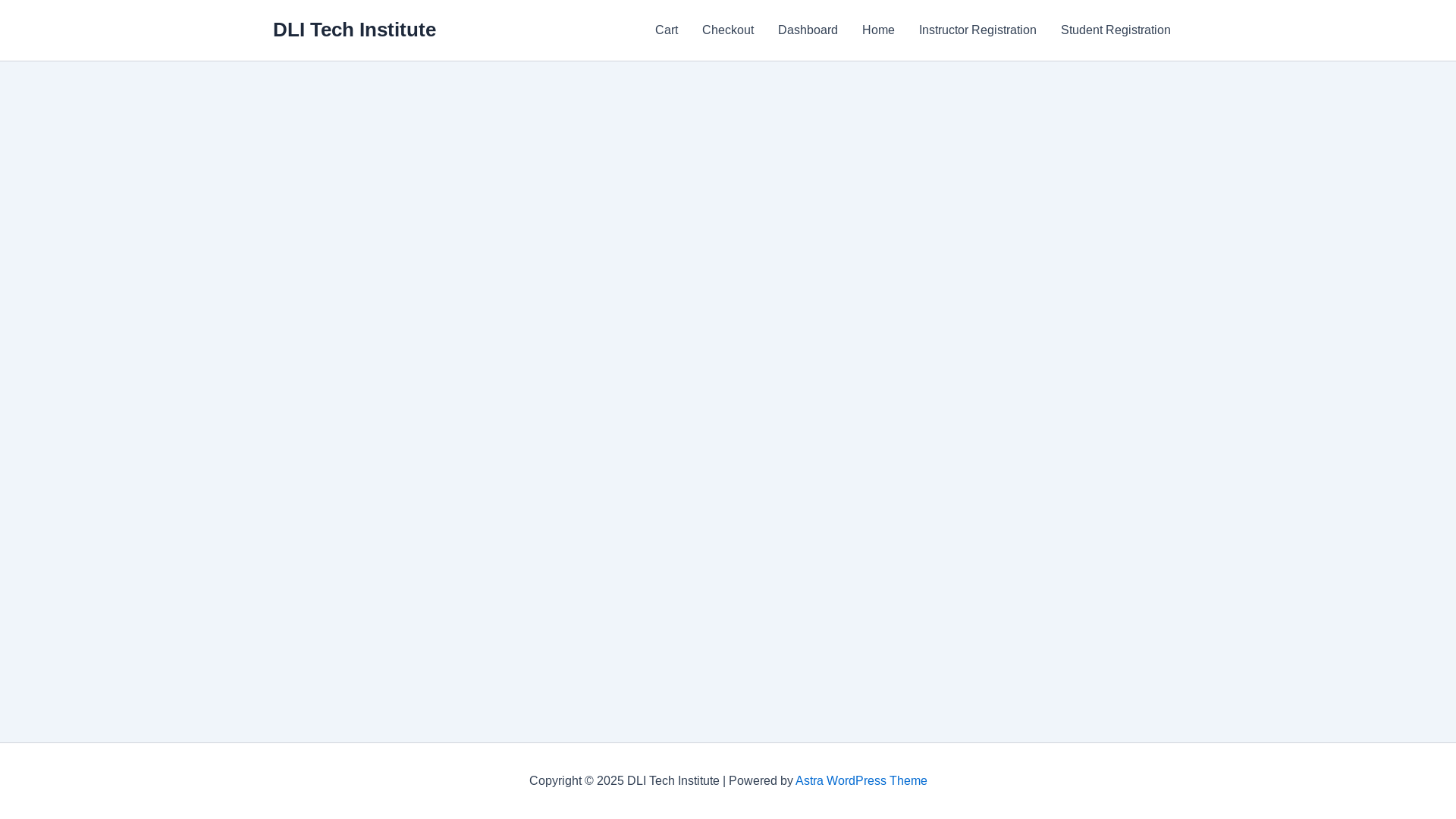Open Instructor Registration page
The width and height of the screenshot is (1456, 819).
tap(977, 30)
